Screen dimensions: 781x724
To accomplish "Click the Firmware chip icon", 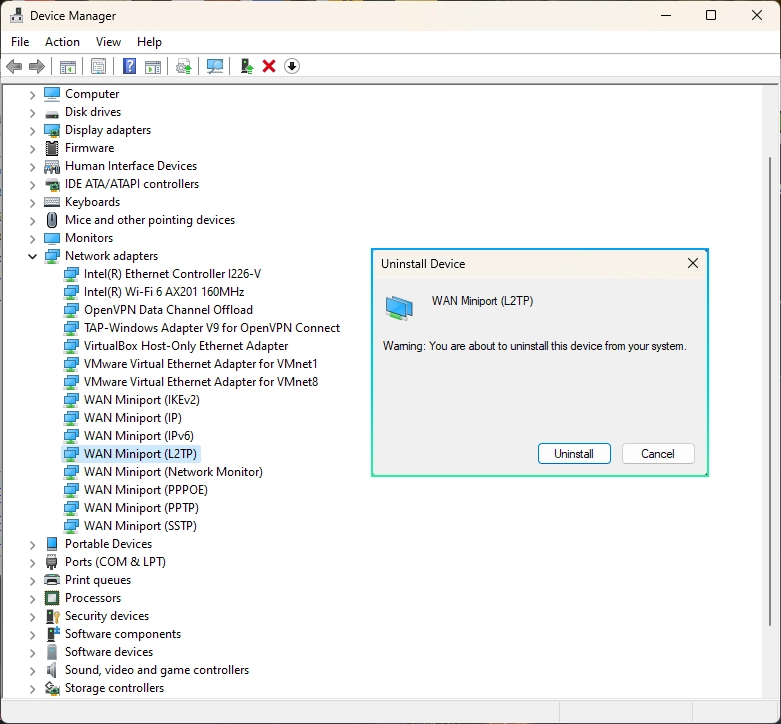I will 52,148.
